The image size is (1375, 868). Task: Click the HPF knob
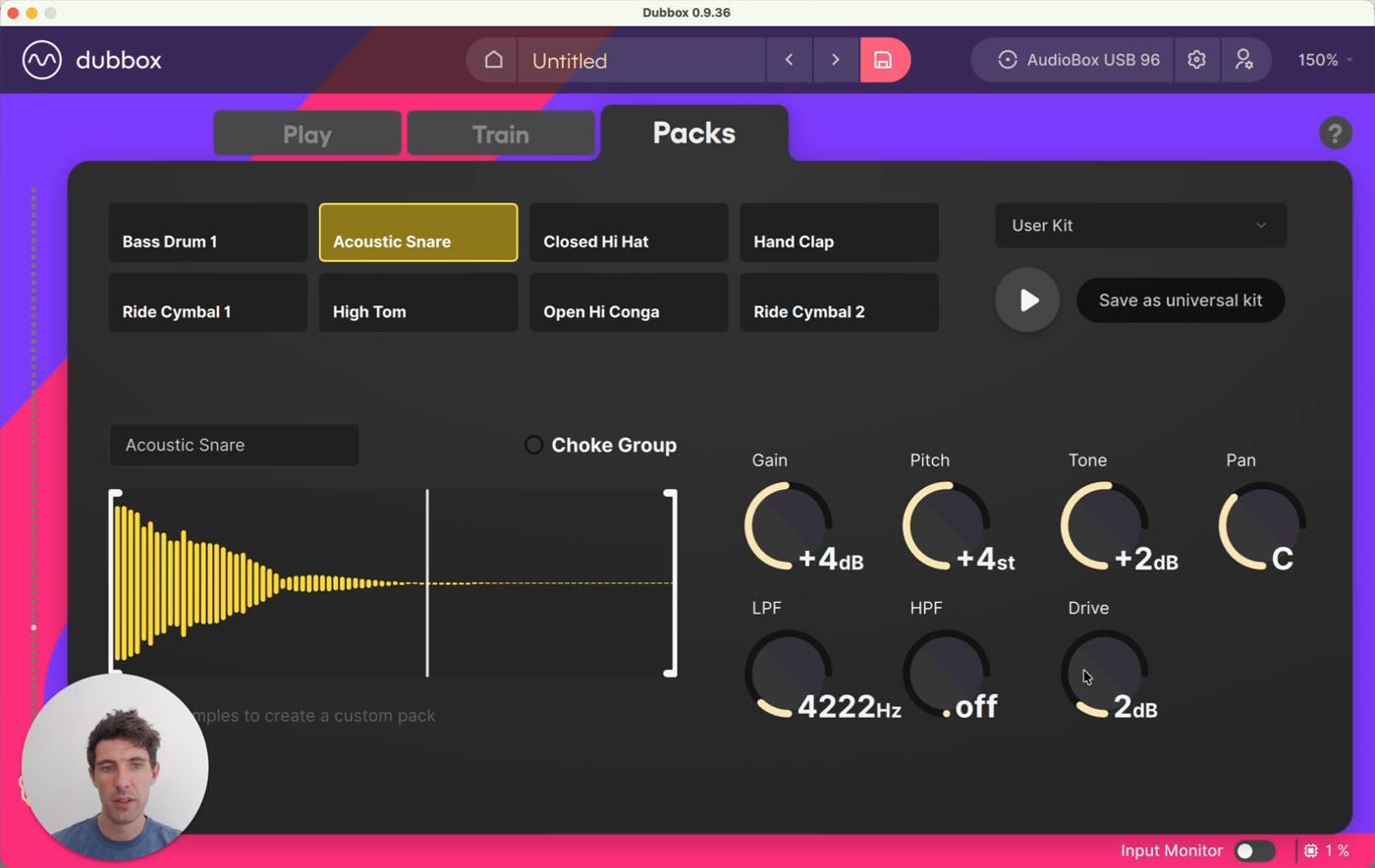946,674
